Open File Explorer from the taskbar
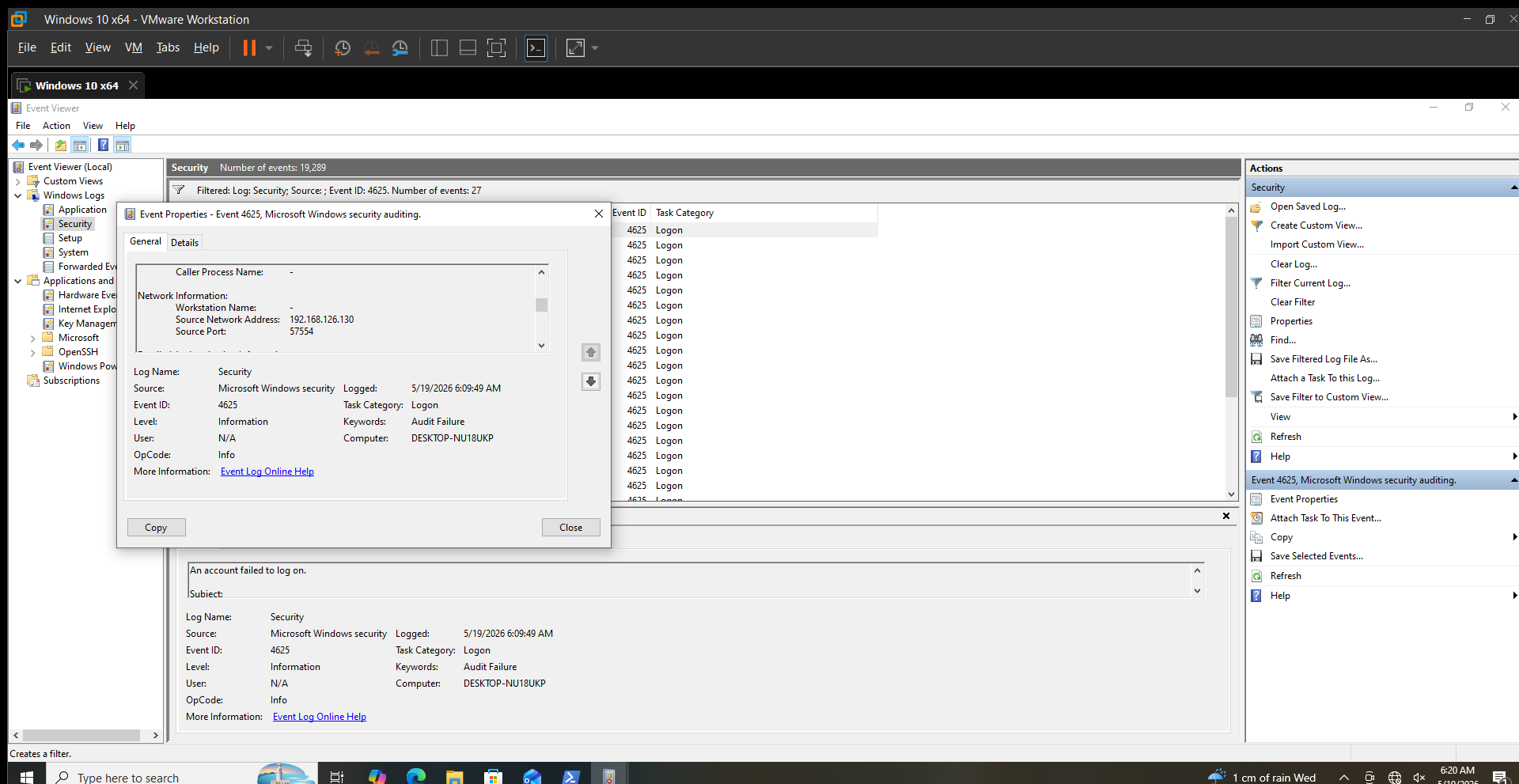 [x=454, y=777]
